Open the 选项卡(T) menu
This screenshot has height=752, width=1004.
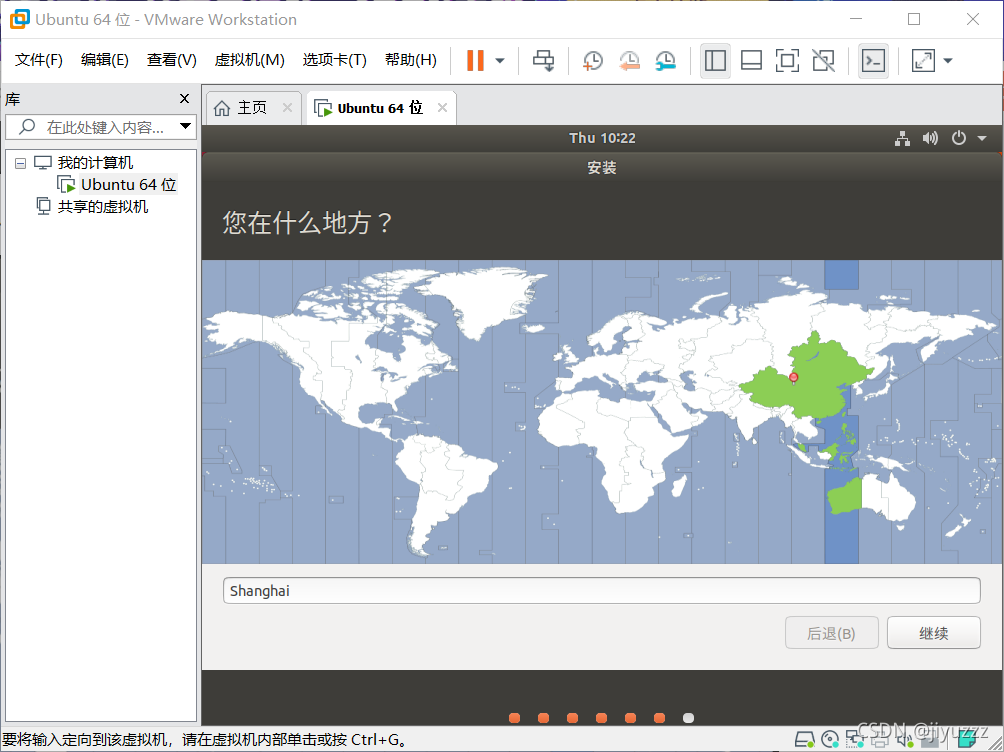(334, 60)
